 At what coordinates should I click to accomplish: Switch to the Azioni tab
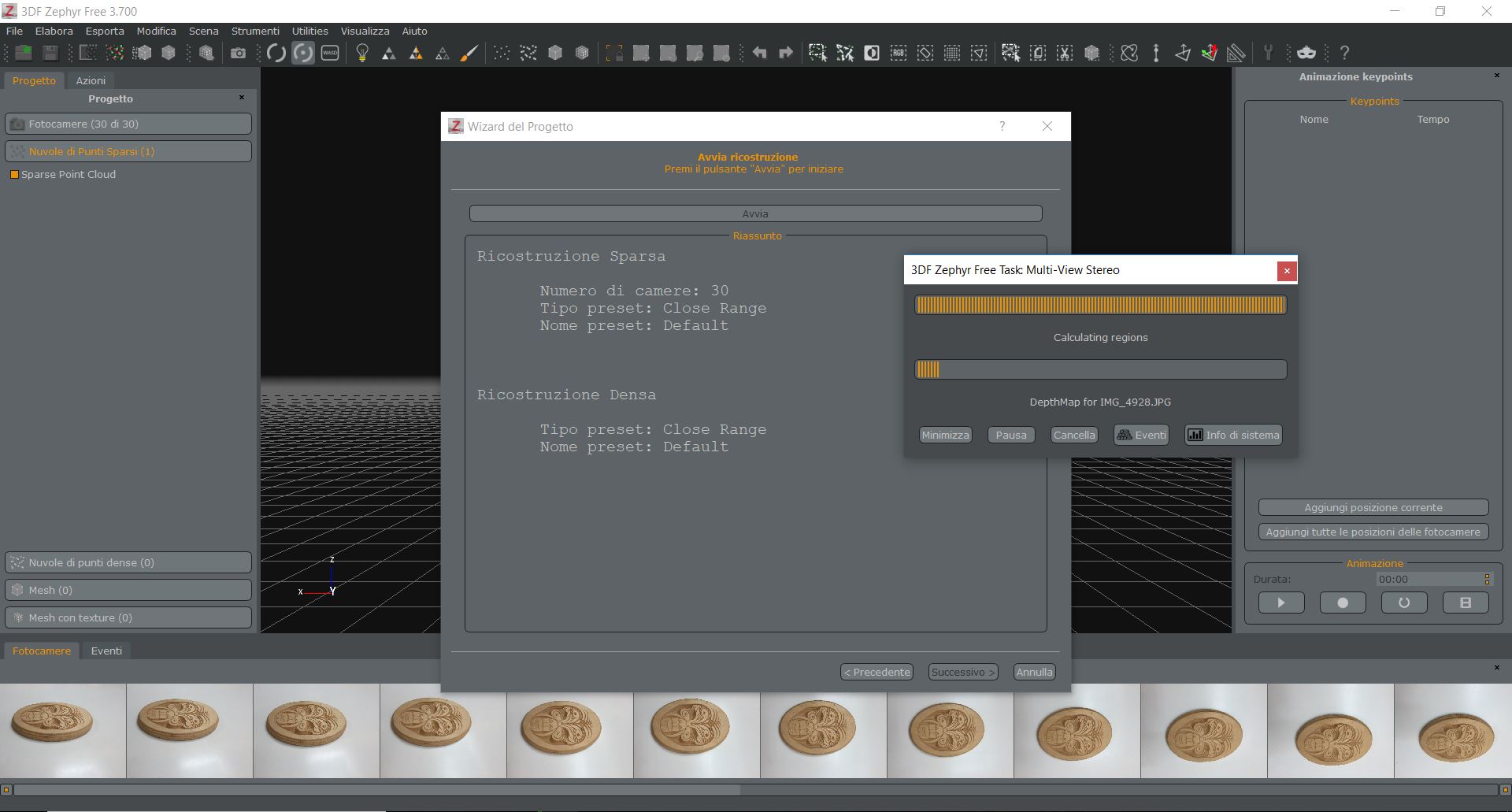tap(91, 80)
